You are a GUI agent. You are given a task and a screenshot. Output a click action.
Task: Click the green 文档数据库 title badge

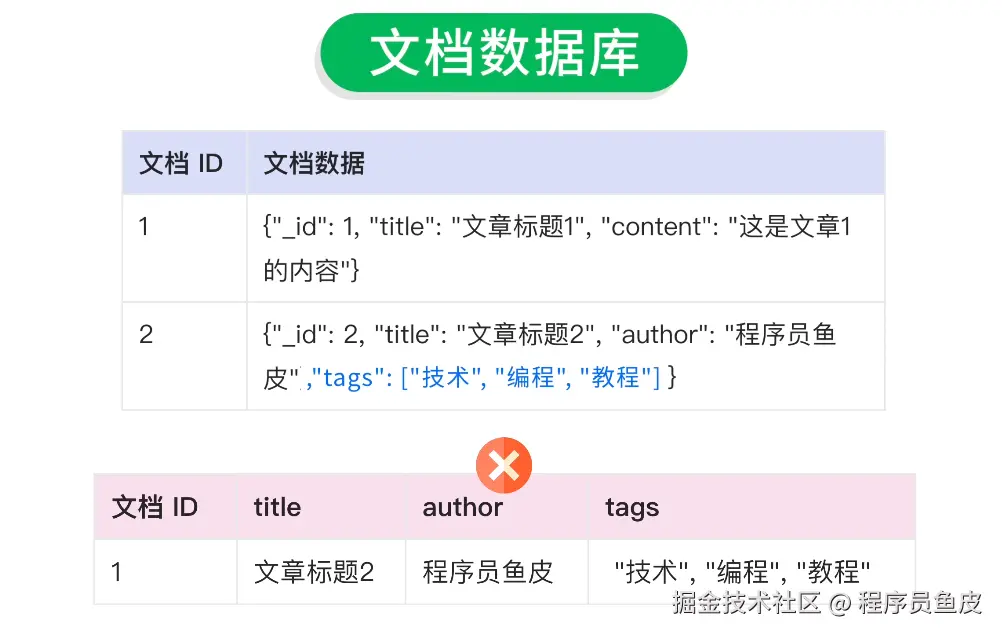[503, 53]
